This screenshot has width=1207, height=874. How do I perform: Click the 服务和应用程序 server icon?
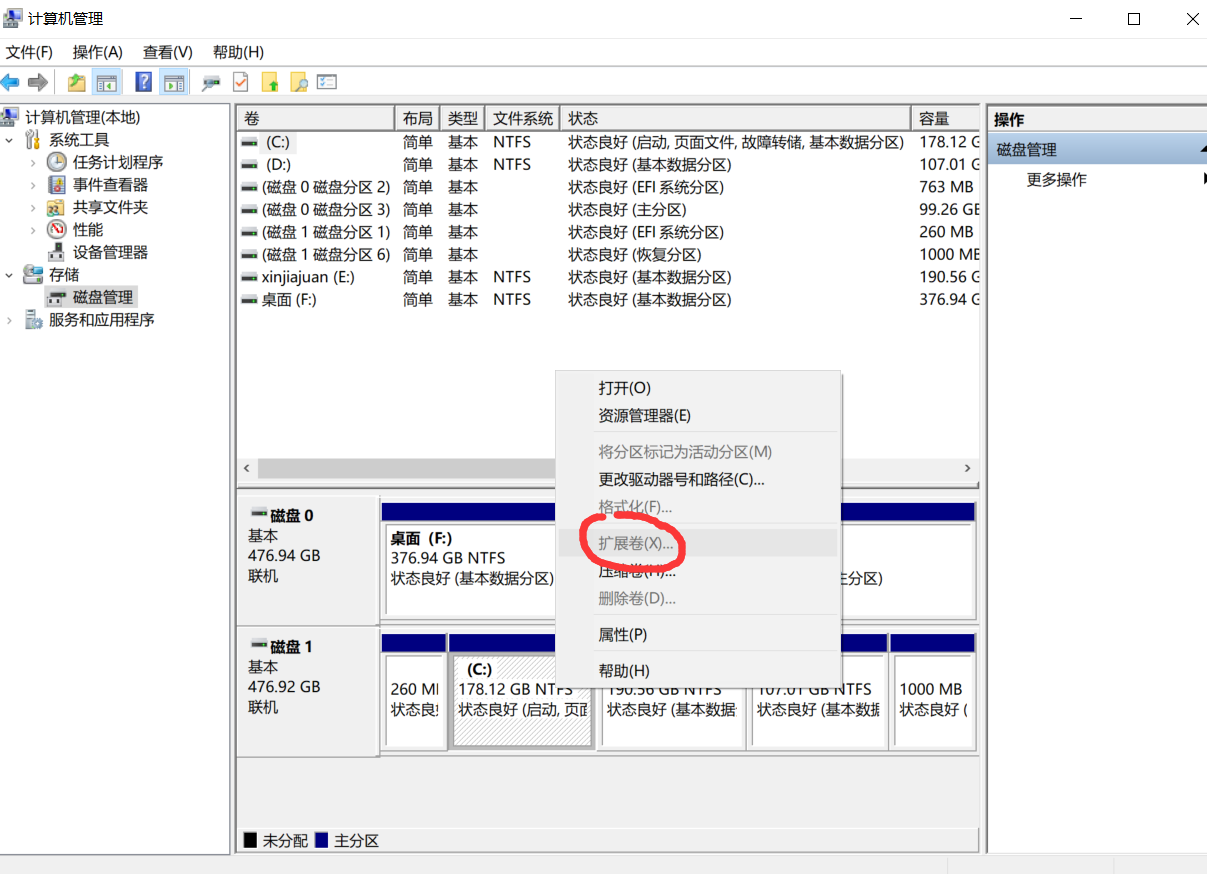click(34, 320)
